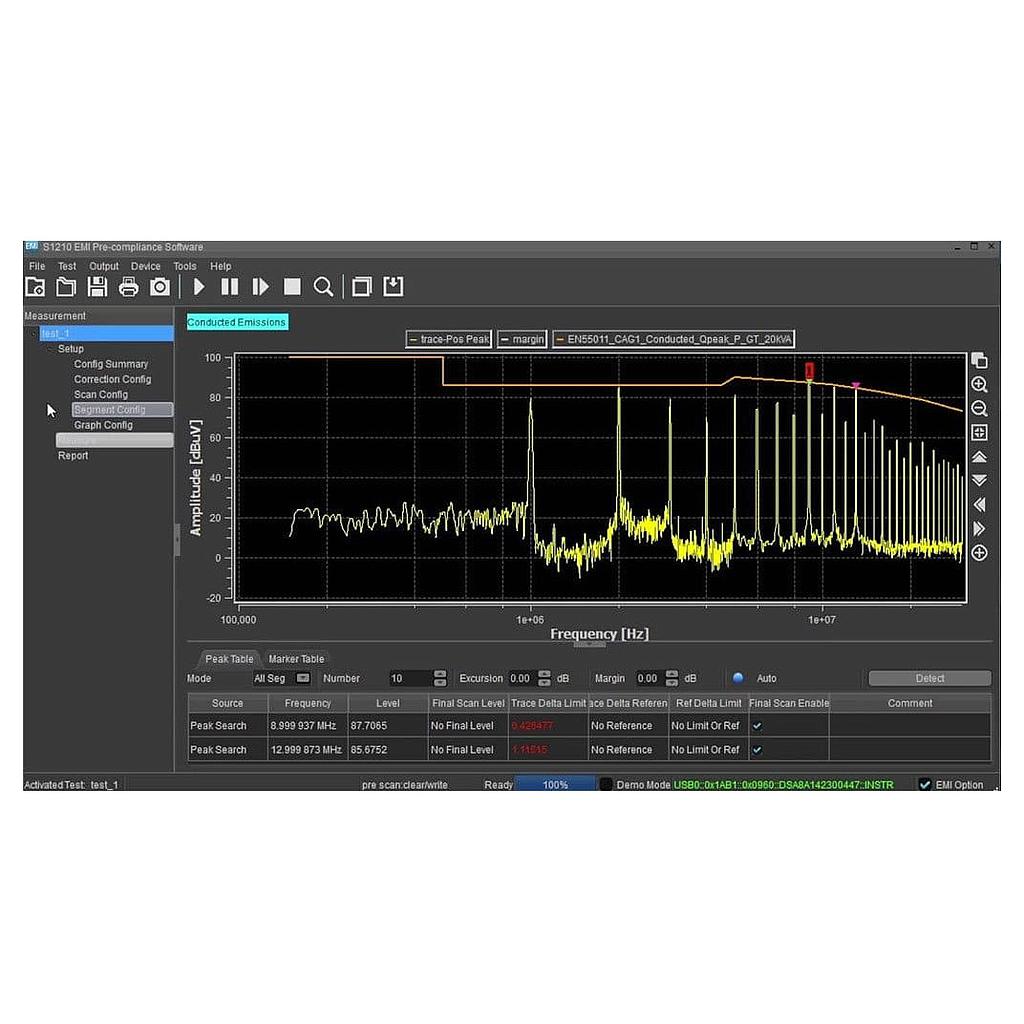The image size is (1024, 1024).
Task: Switch to the Marker Table tab
Action: click(296, 658)
